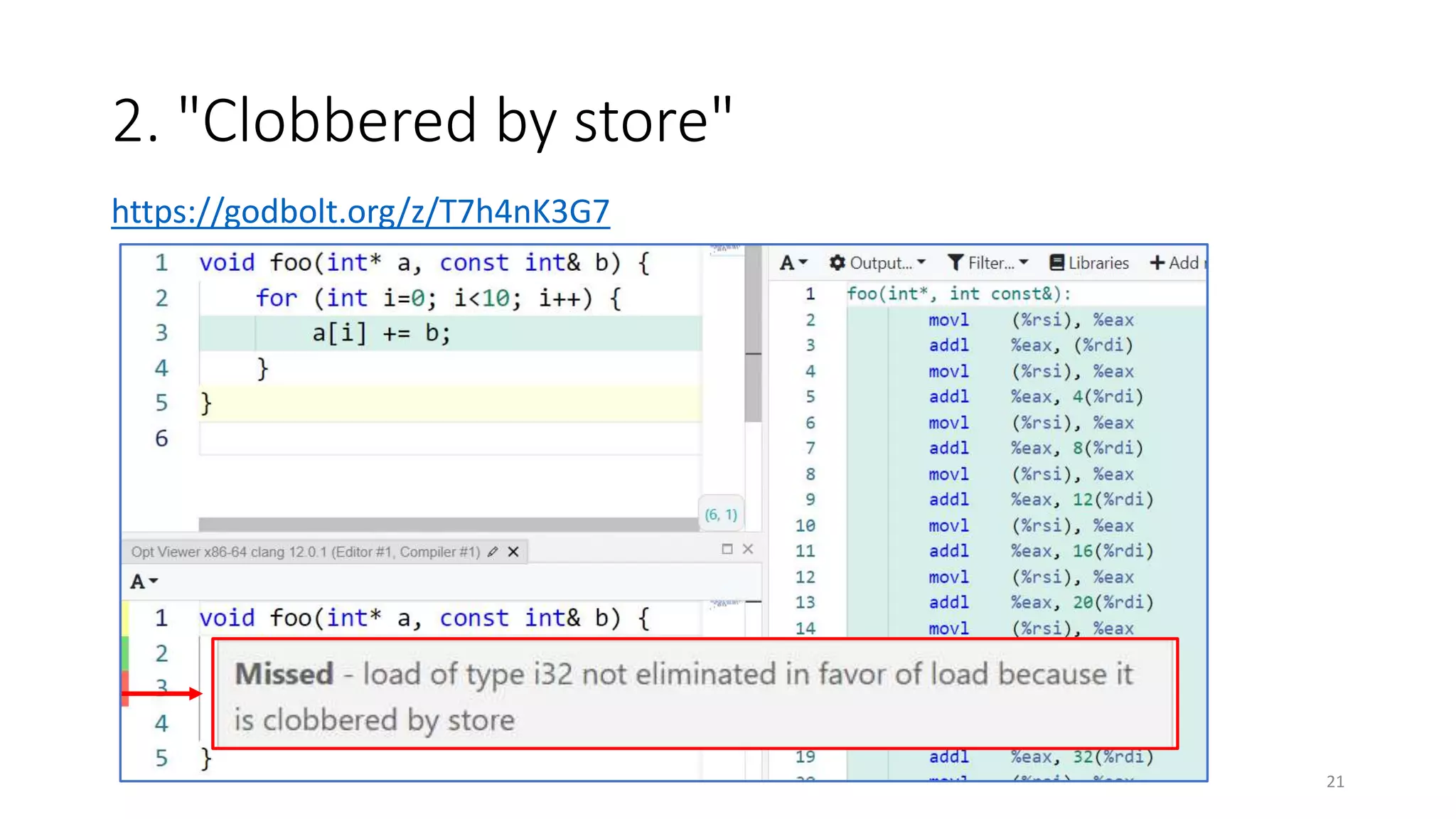Open the godbolt.org/z/T7h4nK3G7 link
1456x819 pixels.
click(360, 211)
